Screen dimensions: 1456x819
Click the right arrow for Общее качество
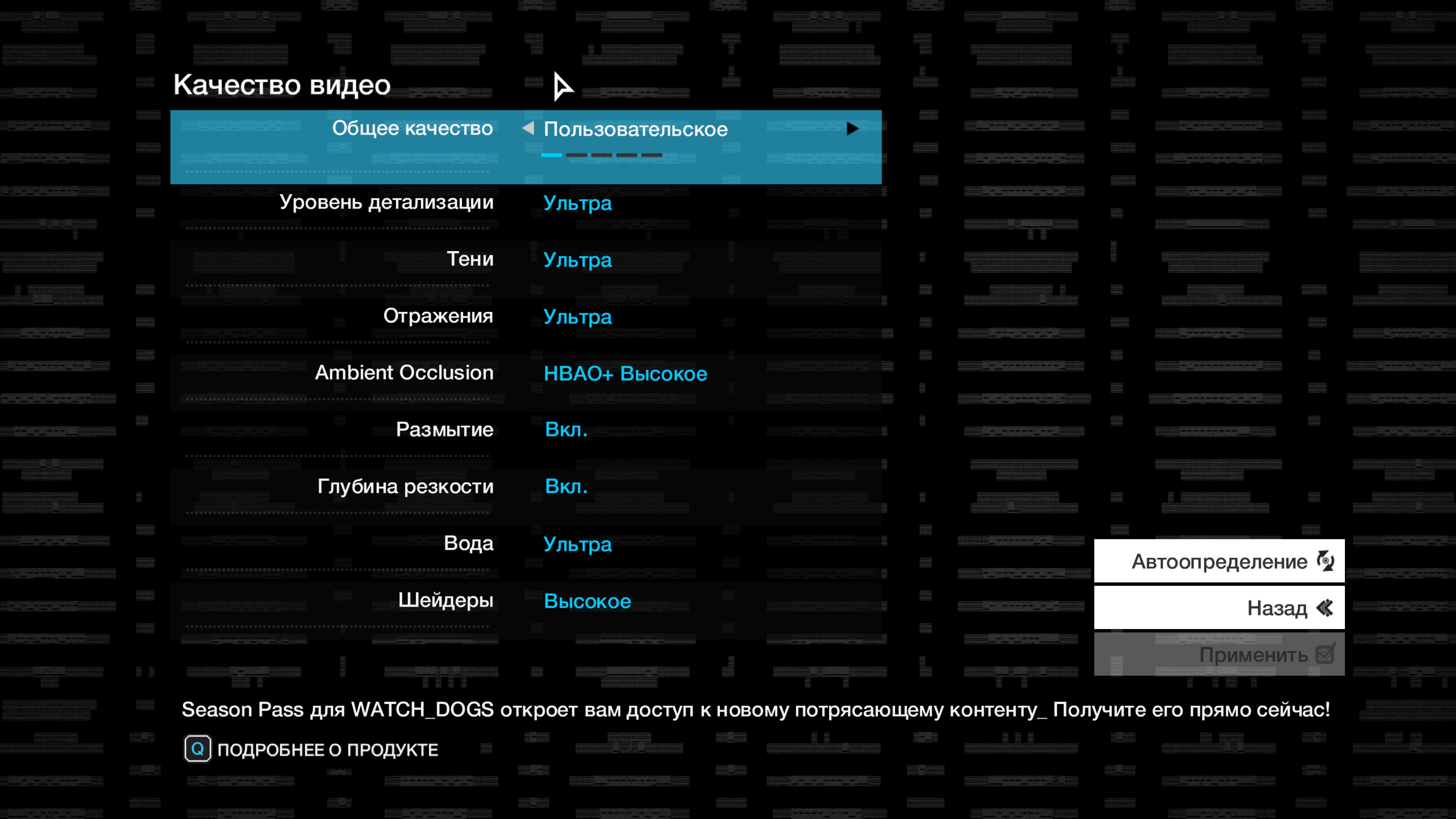click(x=852, y=129)
